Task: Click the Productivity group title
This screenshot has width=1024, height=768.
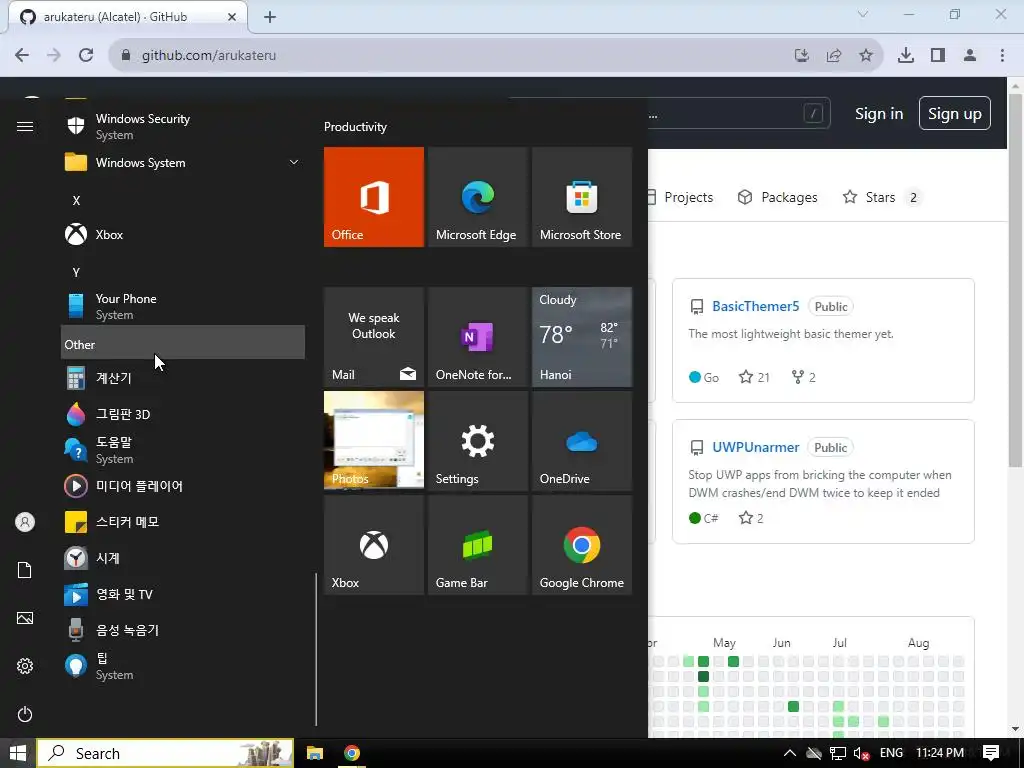Action: [x=355, y=127]
